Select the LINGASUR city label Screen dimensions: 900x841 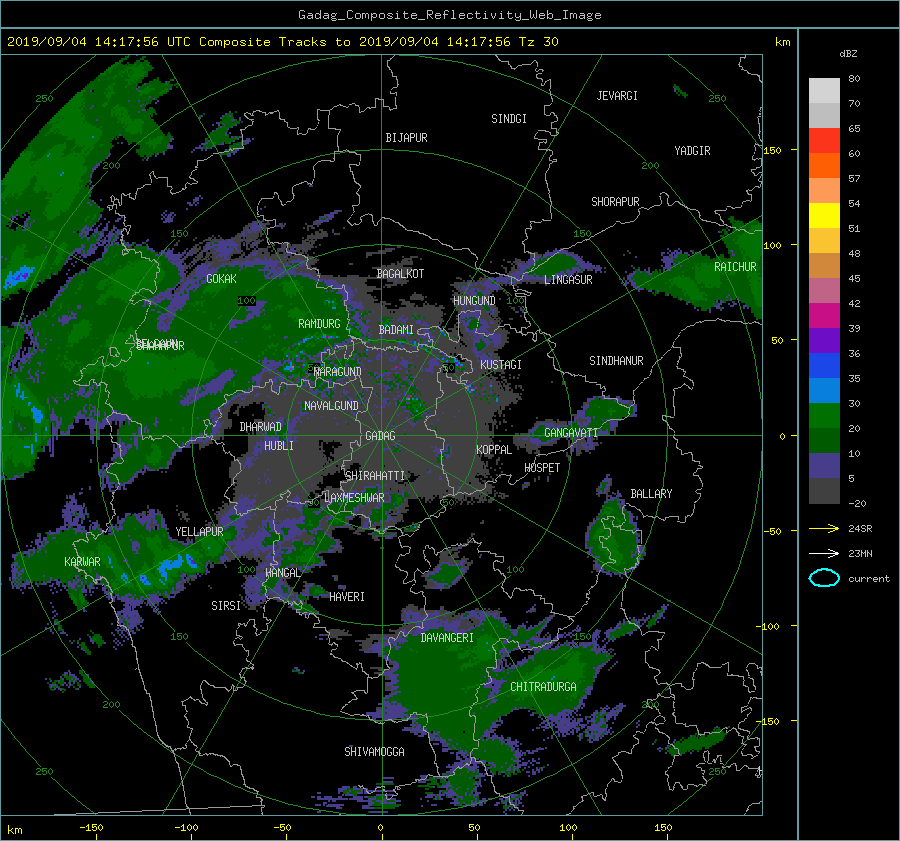point(568,280)
